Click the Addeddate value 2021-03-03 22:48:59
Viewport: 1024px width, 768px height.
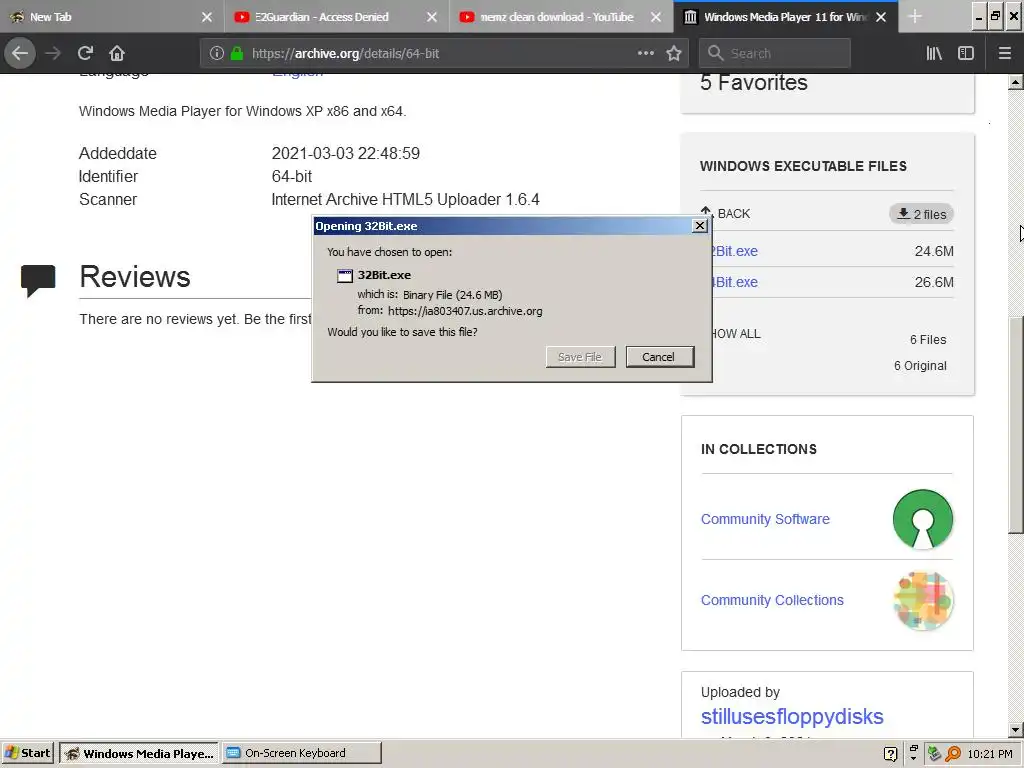(x=345, y=153)
